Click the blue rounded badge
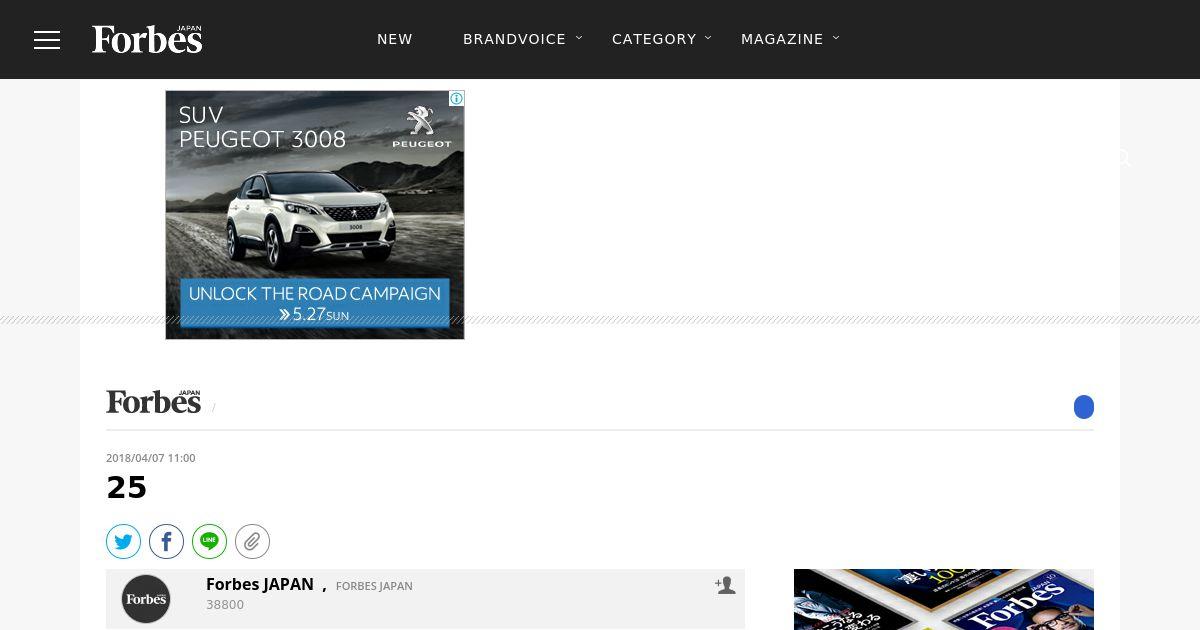 (x=1084, y=407)
